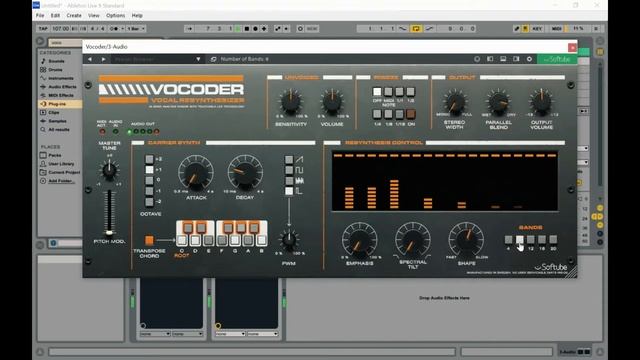Viewport: 640px width, 360px height.
Task: Open Packs in Places
Action: pos(55,155)
